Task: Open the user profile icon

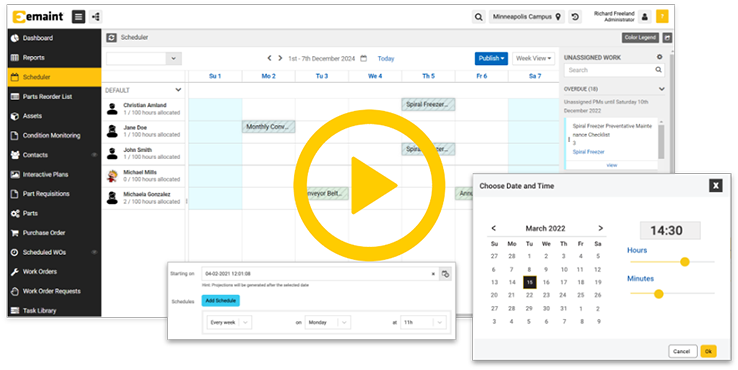Action: pos(645,17)
